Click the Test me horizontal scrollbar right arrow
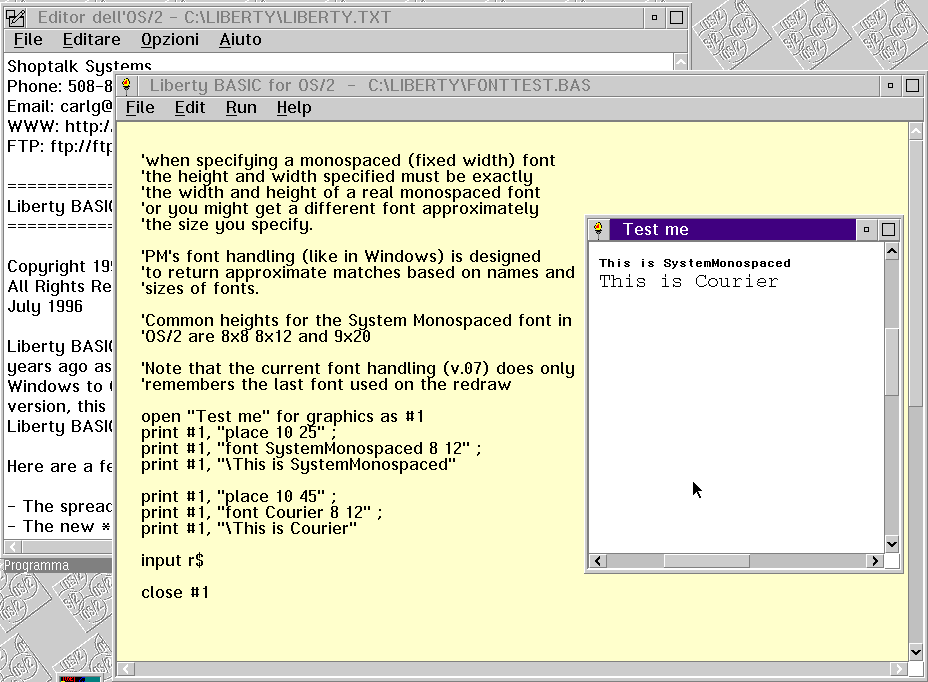 [875, 561]
